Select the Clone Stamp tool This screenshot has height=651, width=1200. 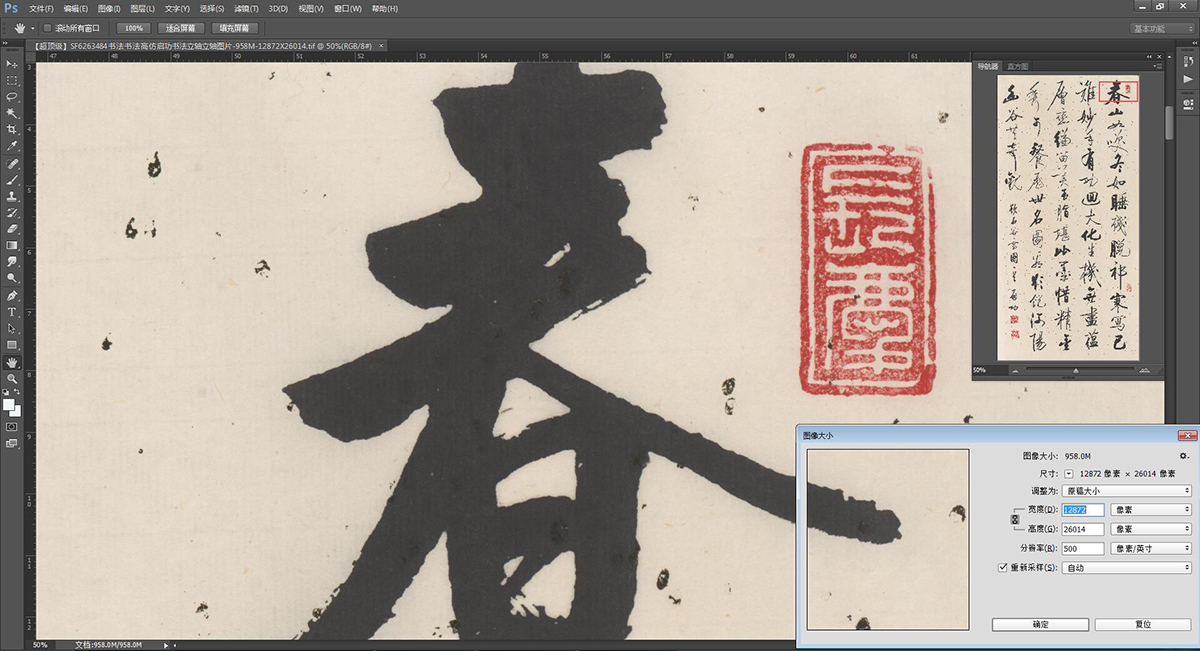point(12,196)
